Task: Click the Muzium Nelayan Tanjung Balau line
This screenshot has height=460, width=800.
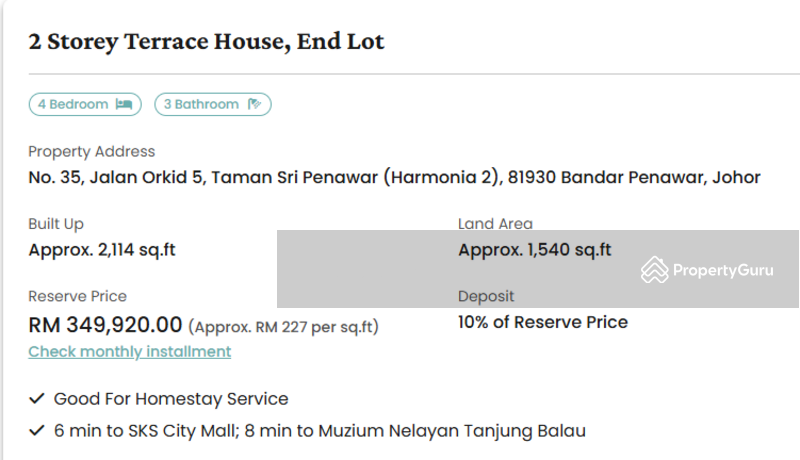Action: pyautogui.click(x=320, y=431)
